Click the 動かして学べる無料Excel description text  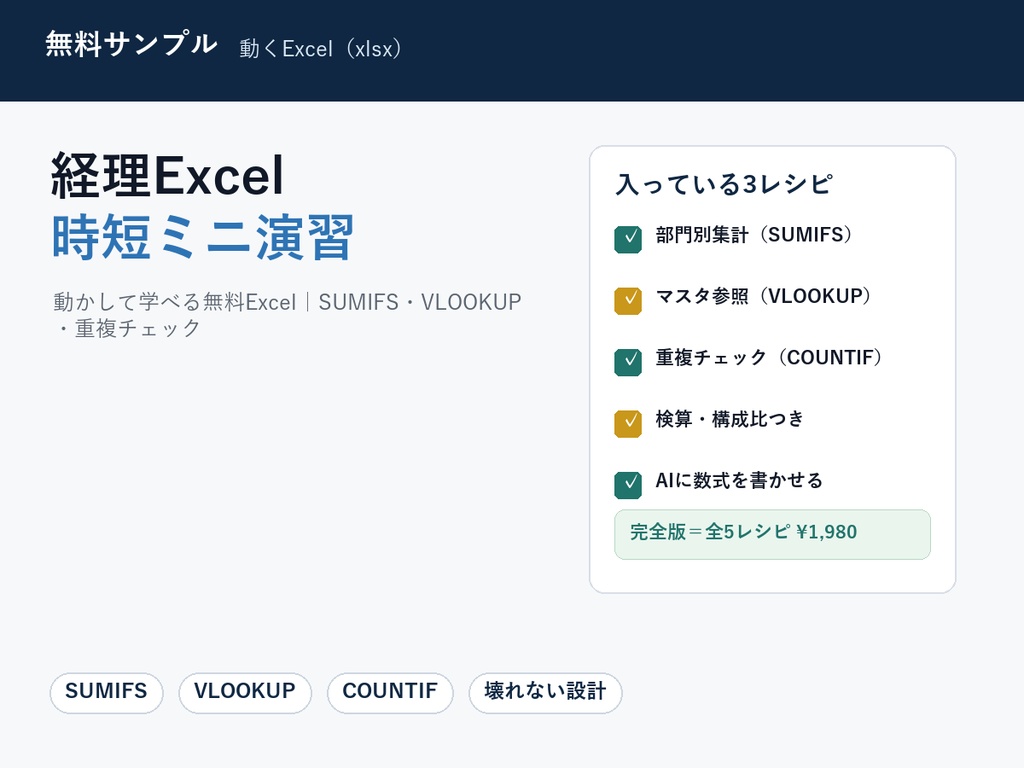pos(287,315)
